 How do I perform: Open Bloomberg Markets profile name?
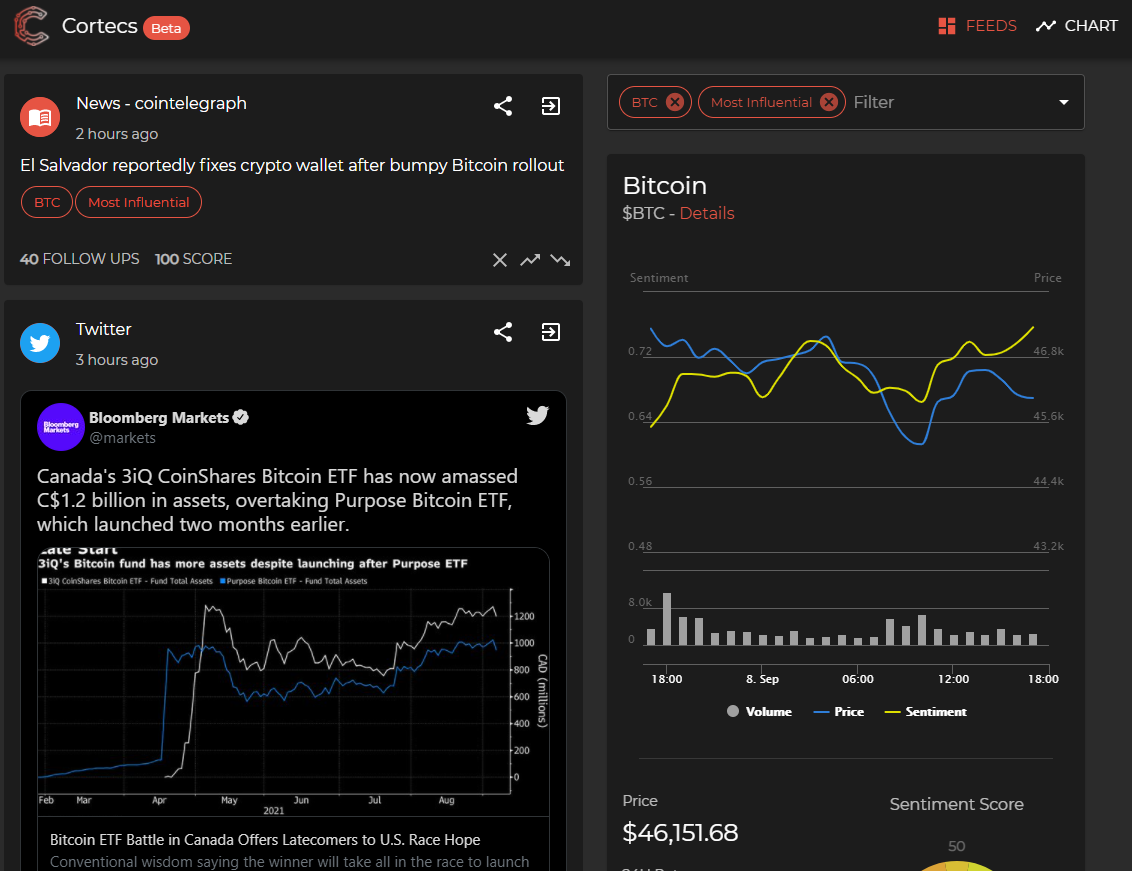pos(159,417)
